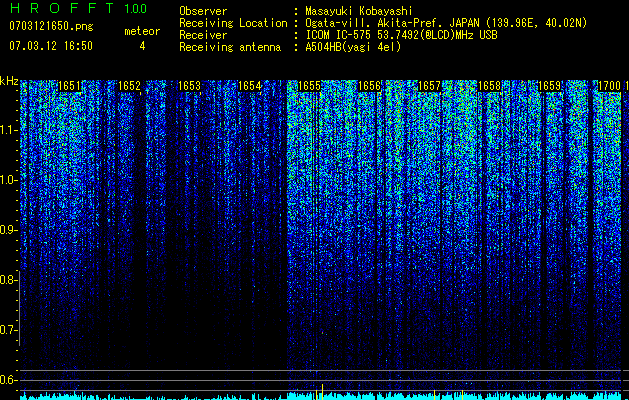The width and height of the screenshot is (629, 400).
Task: Click the 0.9 kHz frequency axis label
Action: pyautogui.click(x=7, y=230)
